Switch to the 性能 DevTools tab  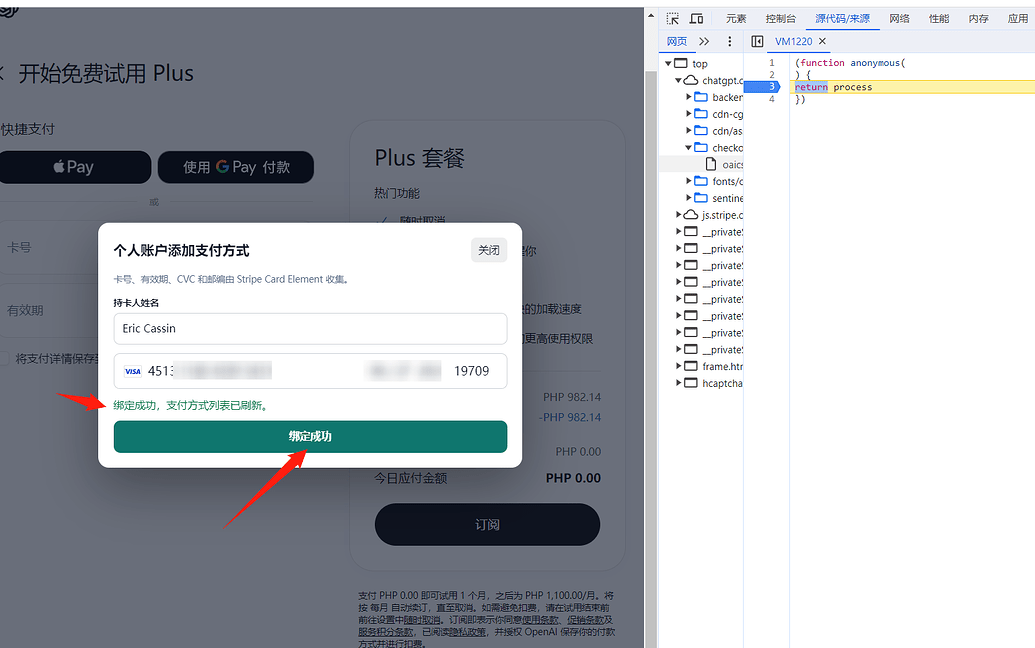pyautogui.click(x=939, y=18)
